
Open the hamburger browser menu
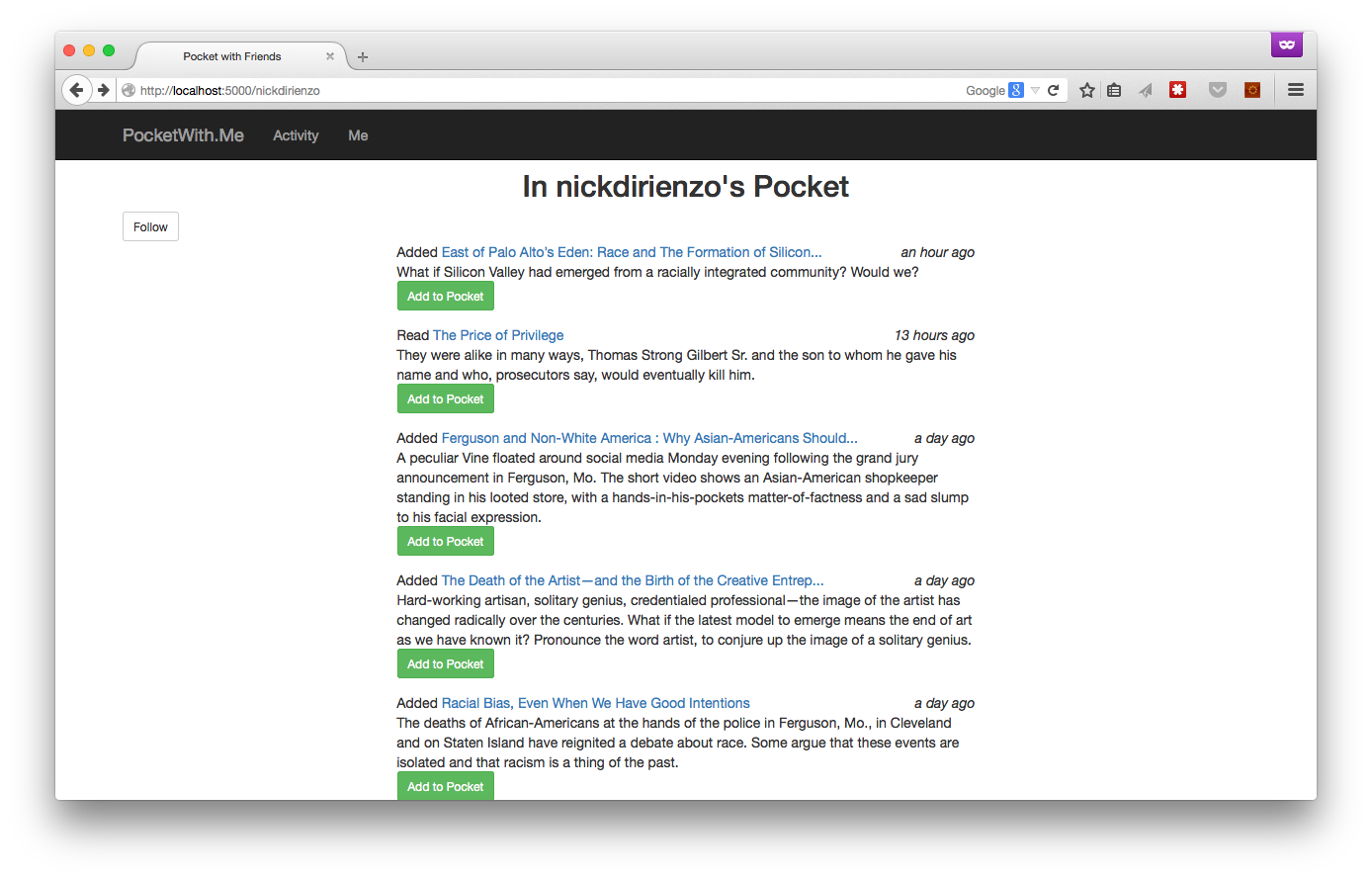coord(1296,90)
